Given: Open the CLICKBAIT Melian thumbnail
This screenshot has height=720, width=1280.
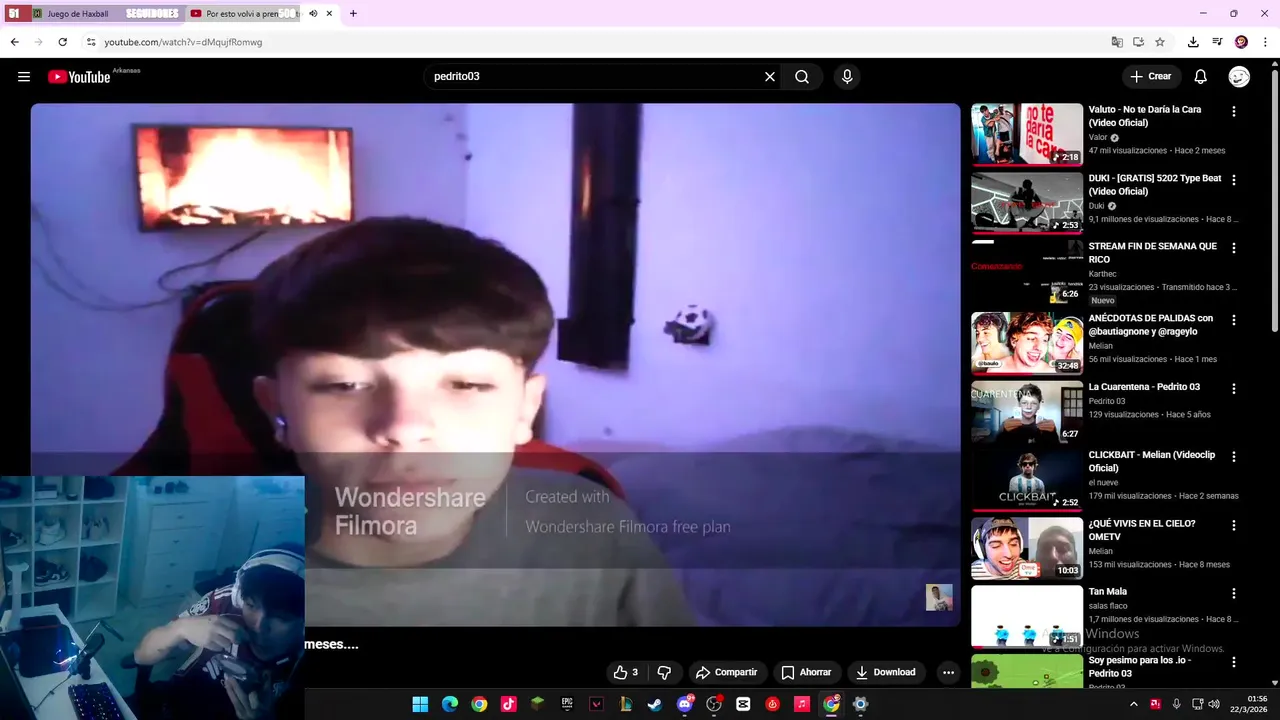Looking at the screenshot, I should 1027,479.
